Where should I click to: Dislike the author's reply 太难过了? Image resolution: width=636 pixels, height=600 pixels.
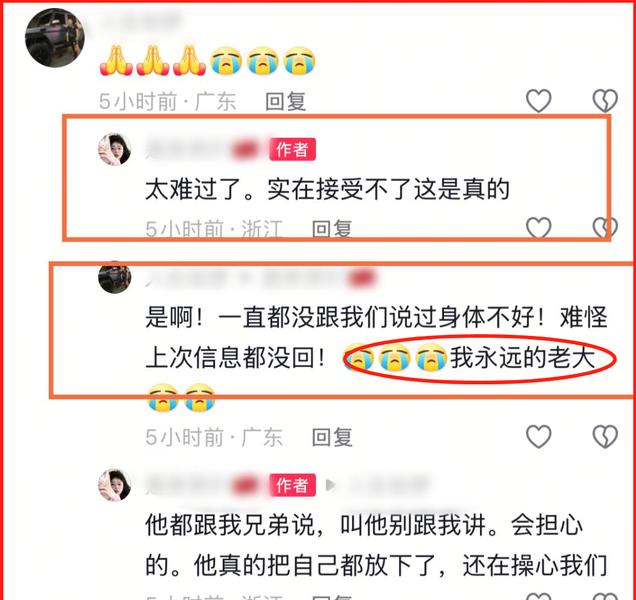605,228
